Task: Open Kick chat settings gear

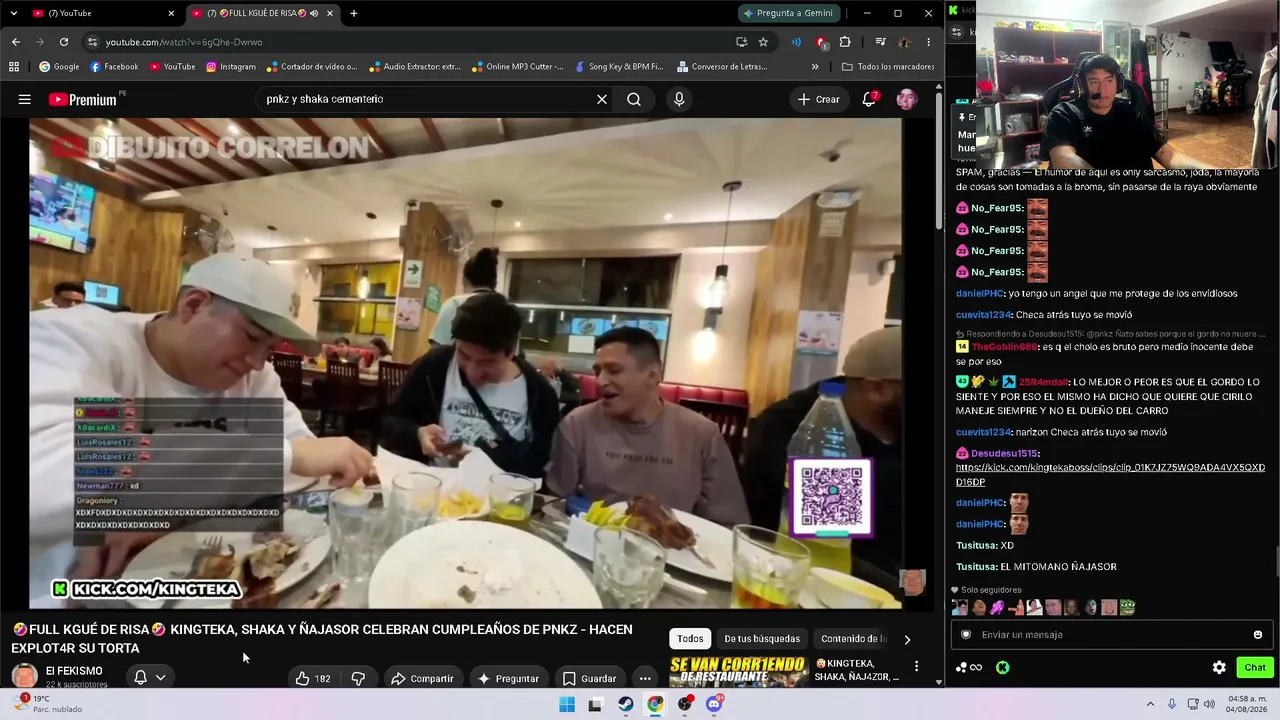Action: tap(1219, 668)
